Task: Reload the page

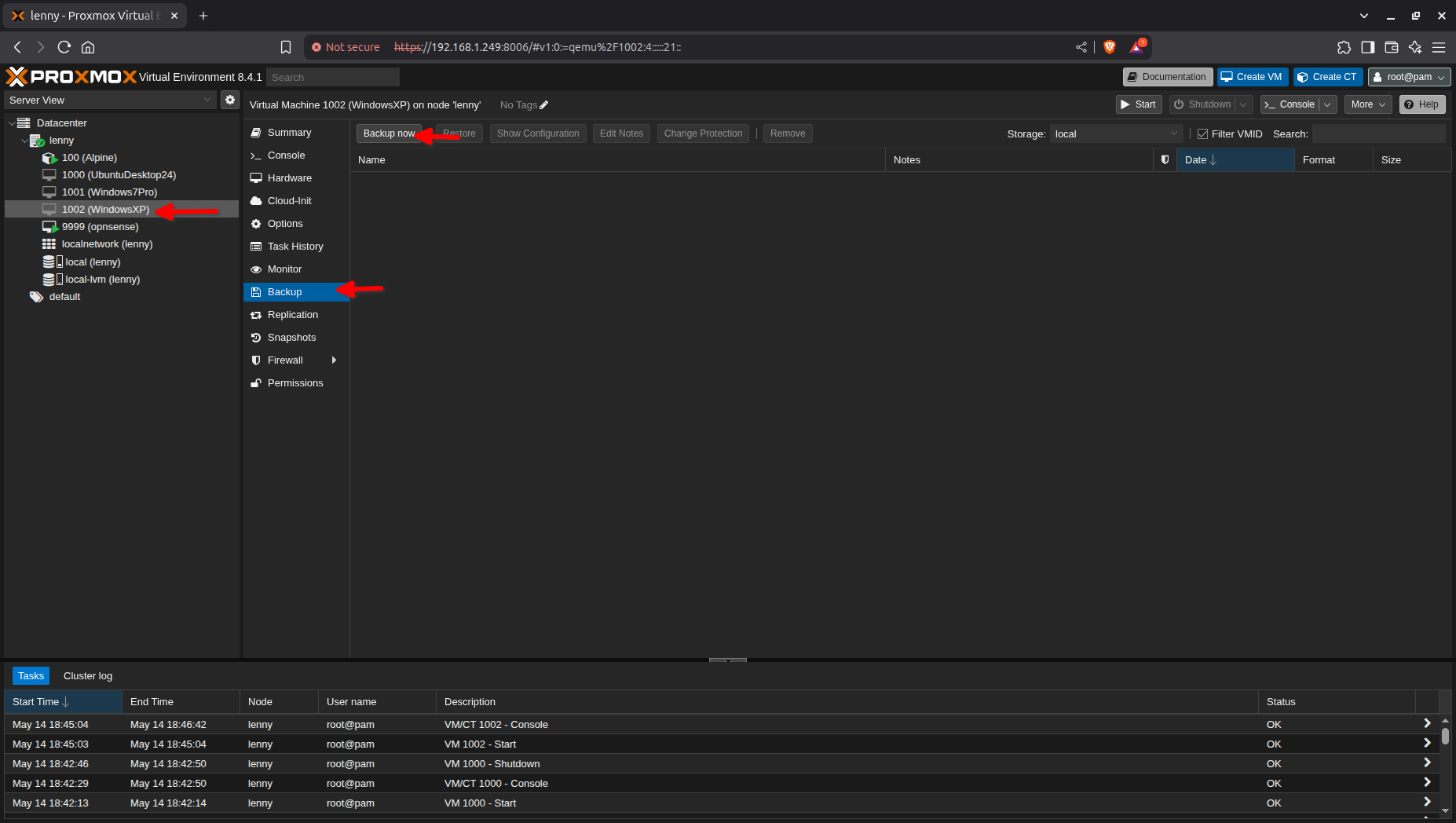Action: [64, 47]
